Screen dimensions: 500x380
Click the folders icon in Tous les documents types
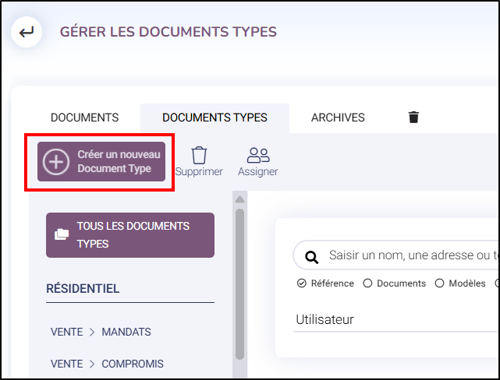(x=62, y=235)
